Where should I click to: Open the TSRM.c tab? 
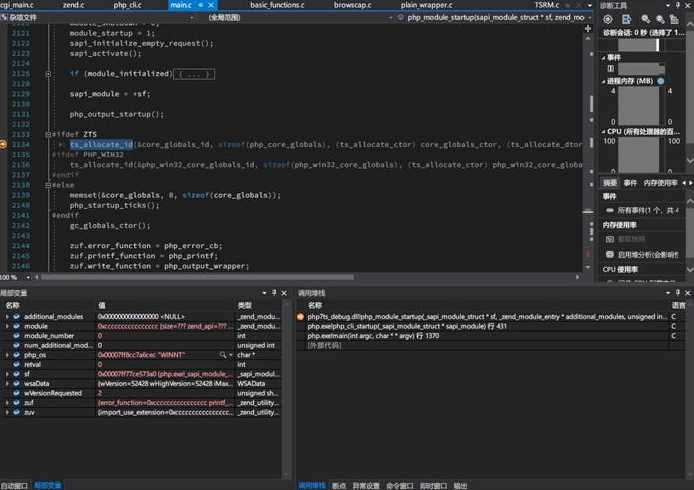(547, 5)
